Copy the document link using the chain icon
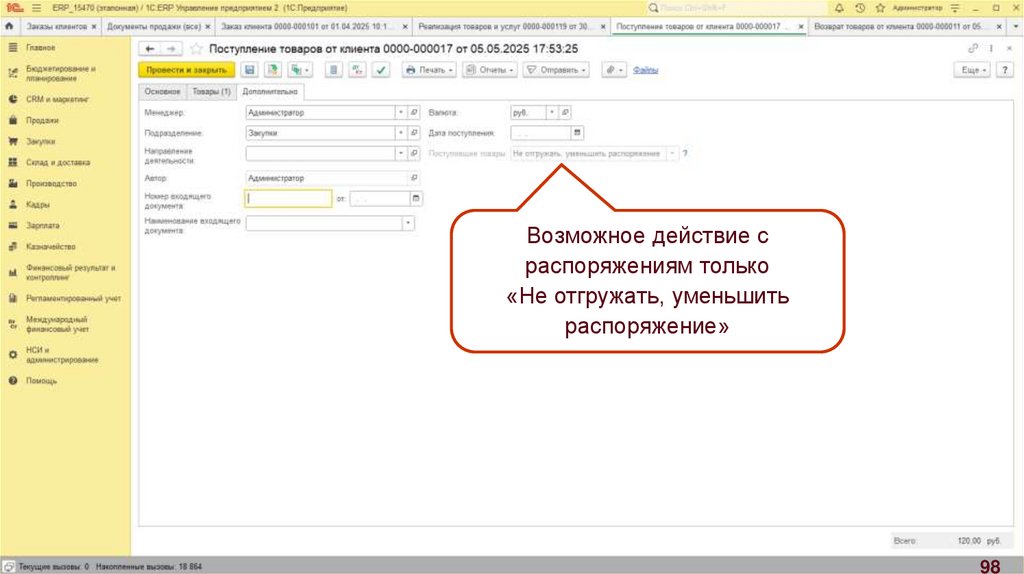Image resolution: width=1024 pixels, height=574 pixels. [x=974, y=48]
